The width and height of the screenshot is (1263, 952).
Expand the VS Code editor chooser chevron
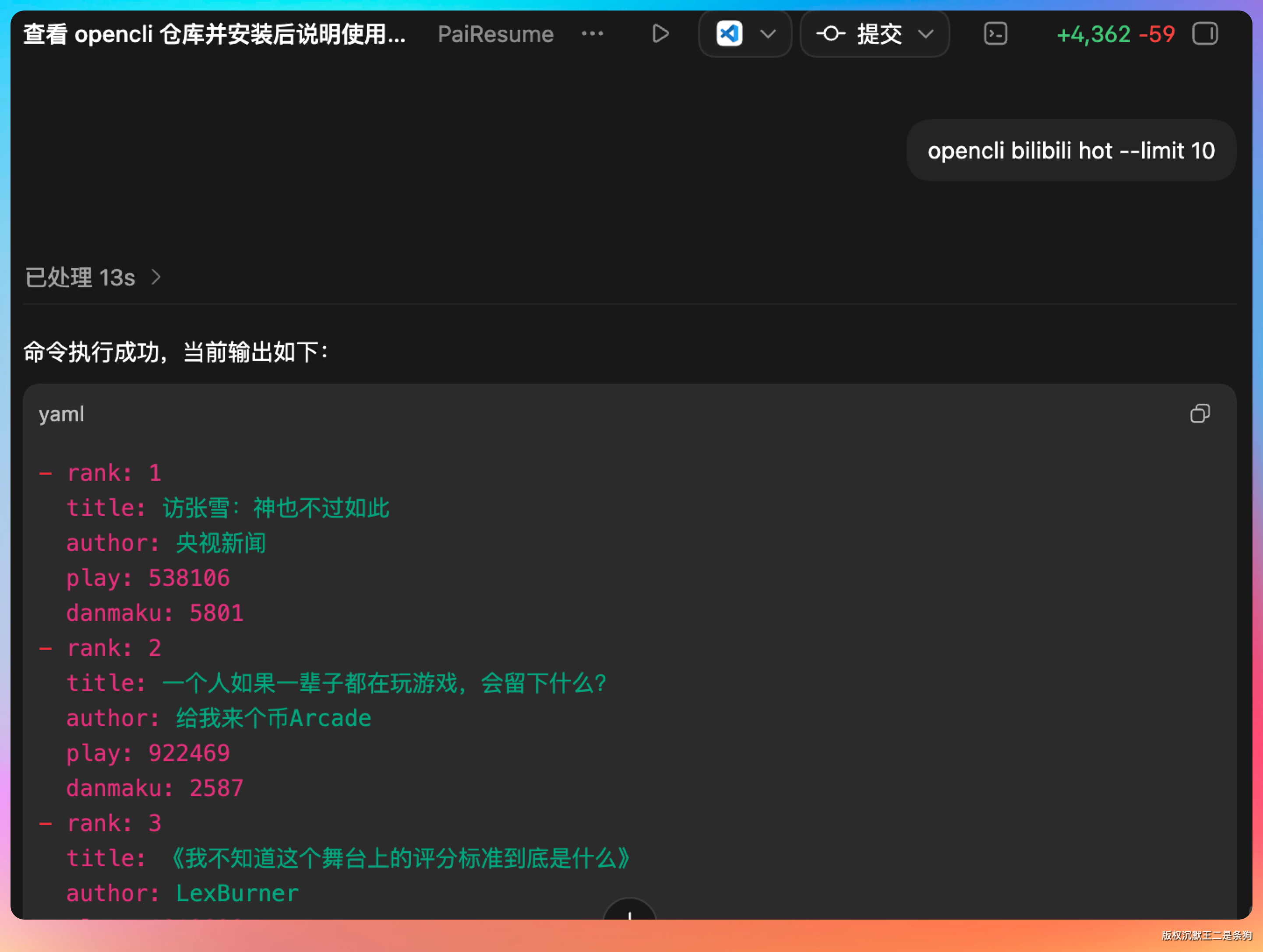click(x=768, y=34)
